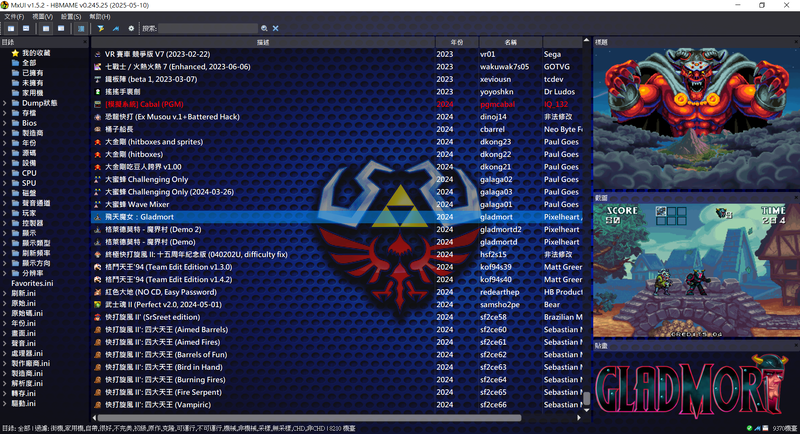Click the 七戰士 / 火熱火熱 7 game icon
This screenshot has height=434, width=800.
[x=97, y=67]
